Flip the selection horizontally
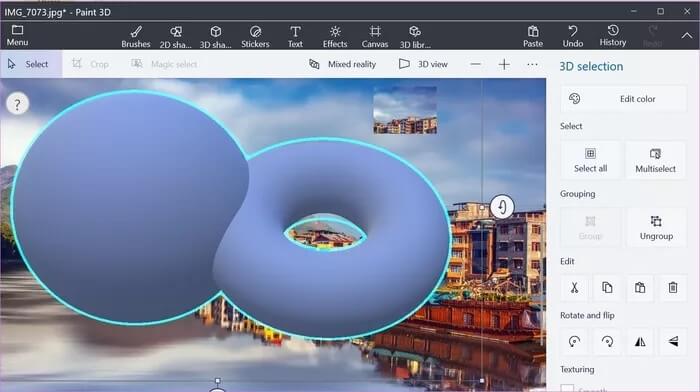700x392 pixels. (640, 342)
